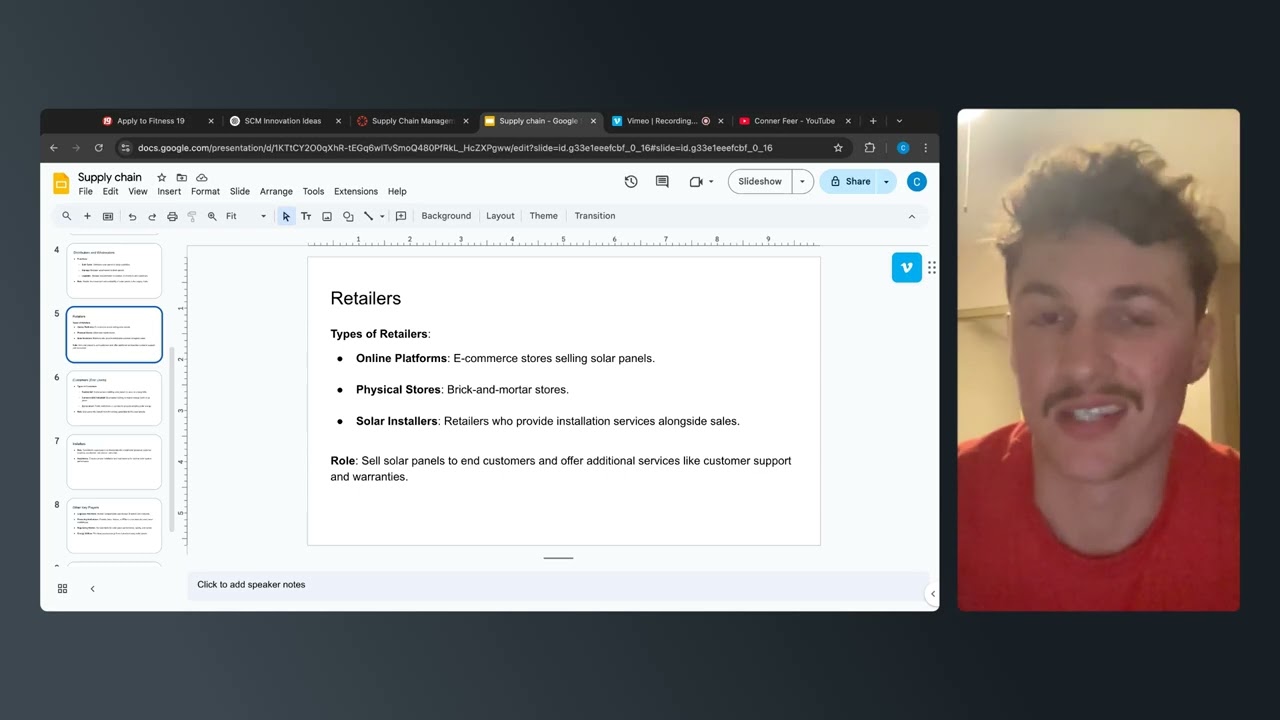Expand the Slideshow options arrow

pos(802,181)
